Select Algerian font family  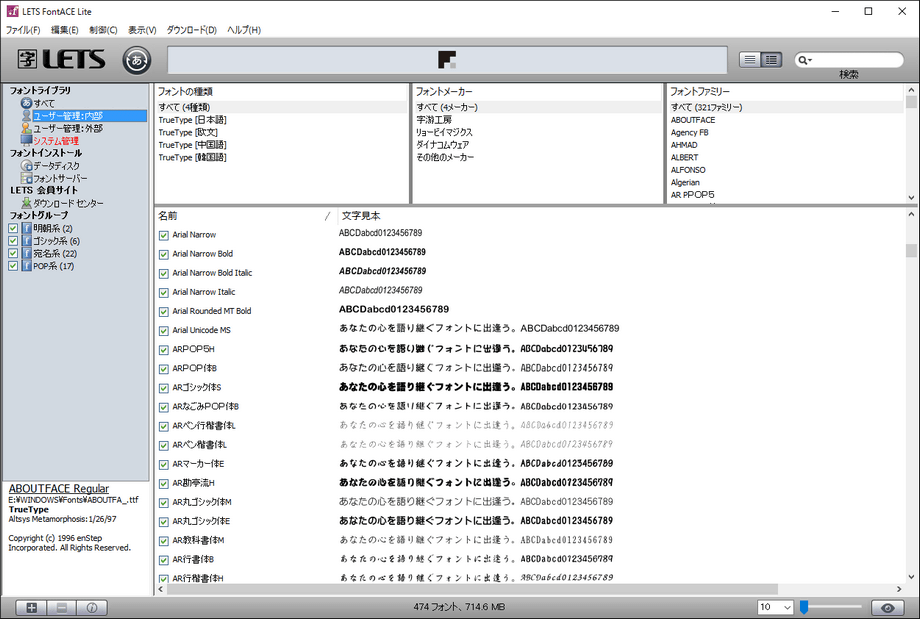pos(685,182)
